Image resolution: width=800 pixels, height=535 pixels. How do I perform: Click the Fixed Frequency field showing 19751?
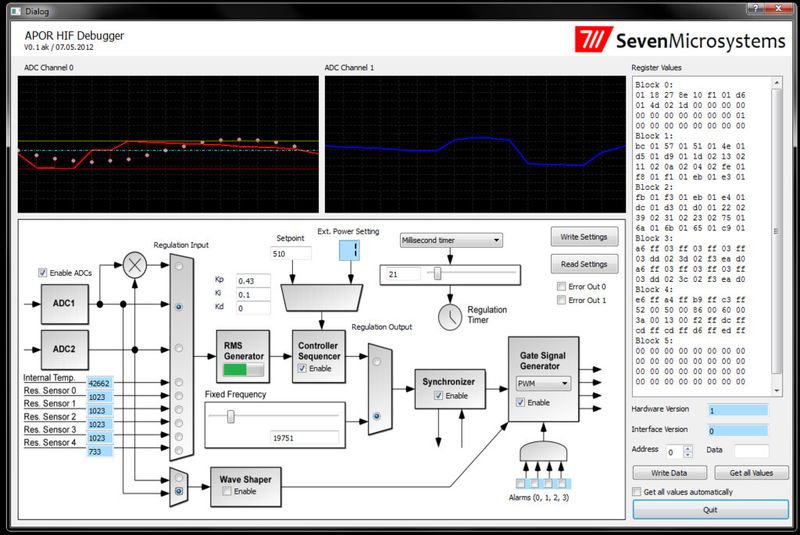(x=305, y=438)
